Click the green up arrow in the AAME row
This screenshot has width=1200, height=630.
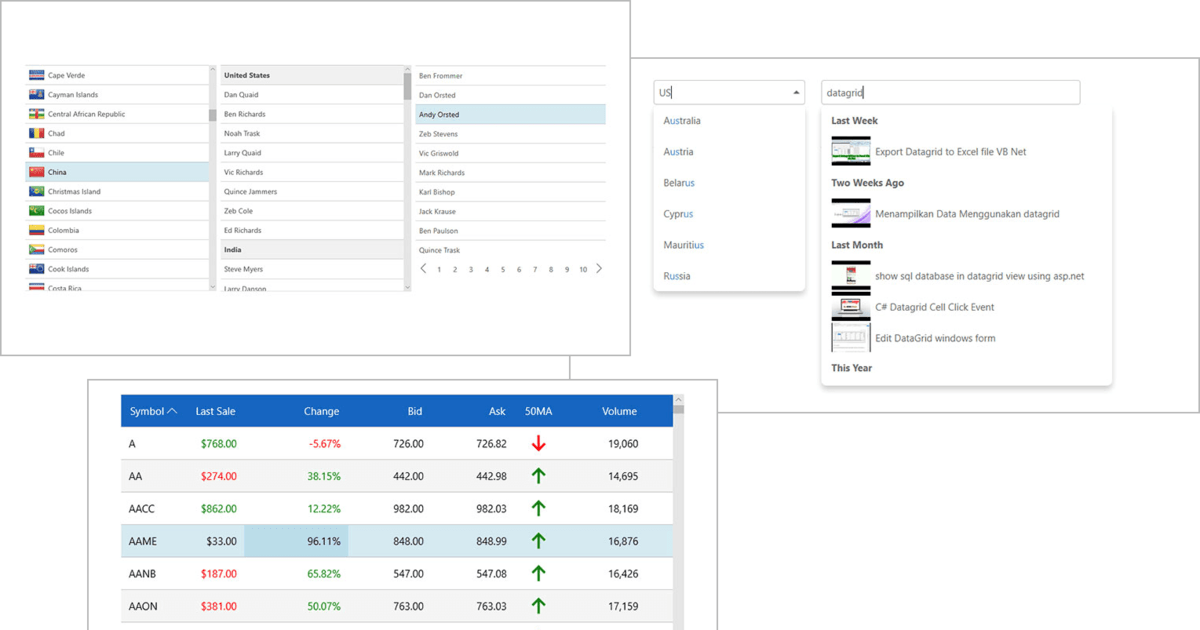pyautogui.click(x=538, y=540)
